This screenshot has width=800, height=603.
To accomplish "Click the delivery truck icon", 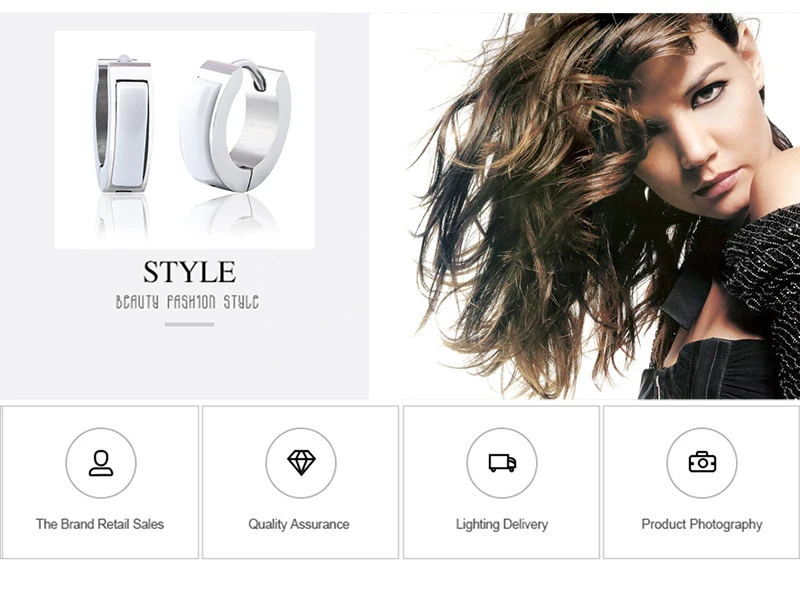I will (502, 463).
